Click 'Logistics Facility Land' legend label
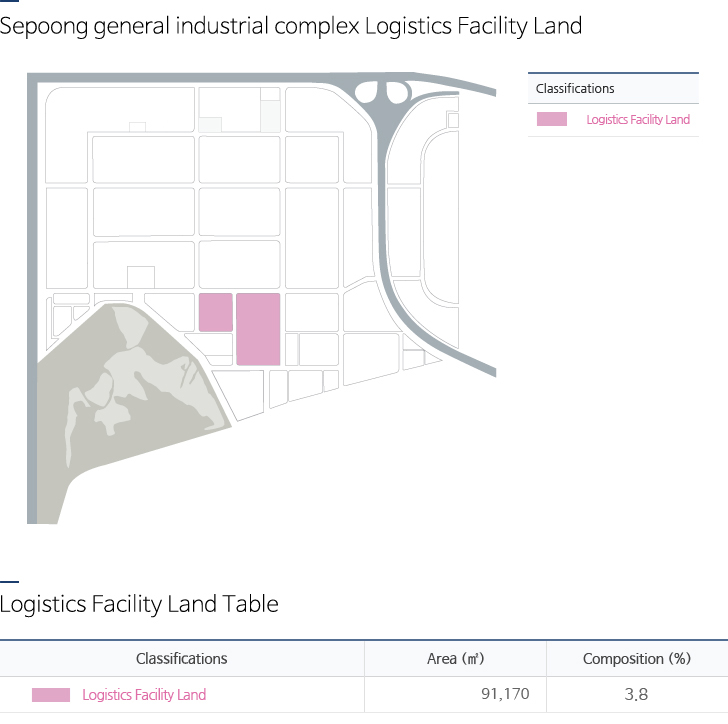 638,120
